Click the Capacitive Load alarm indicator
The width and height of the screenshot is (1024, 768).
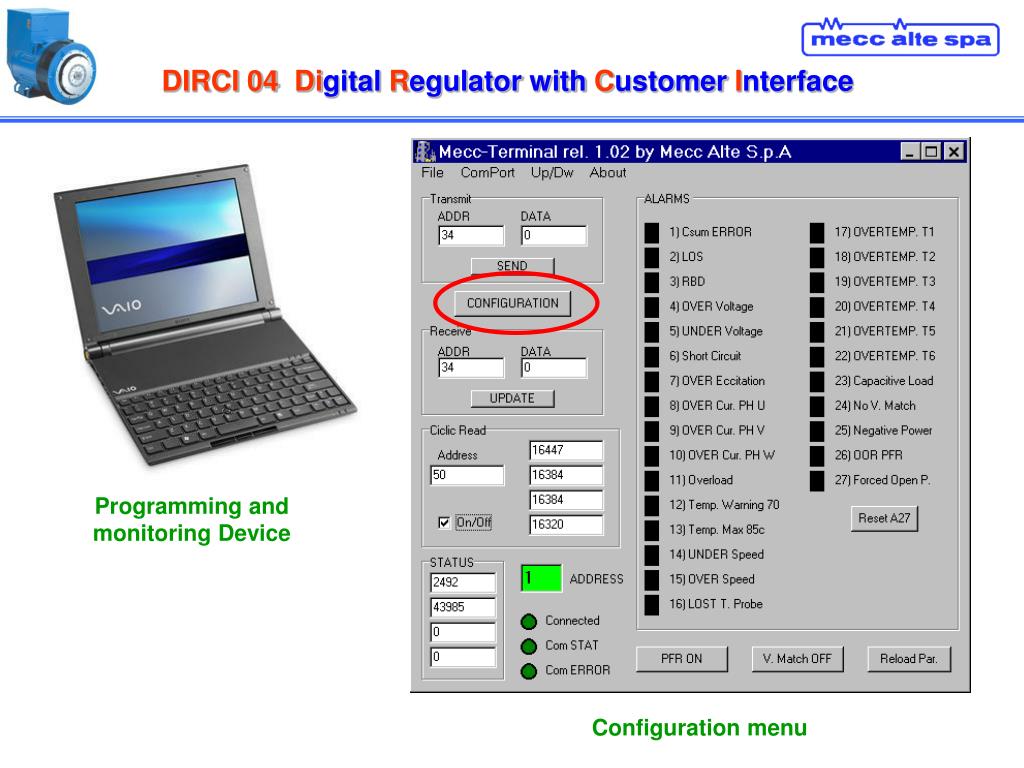pyautogui.click(x=817, y=381)
